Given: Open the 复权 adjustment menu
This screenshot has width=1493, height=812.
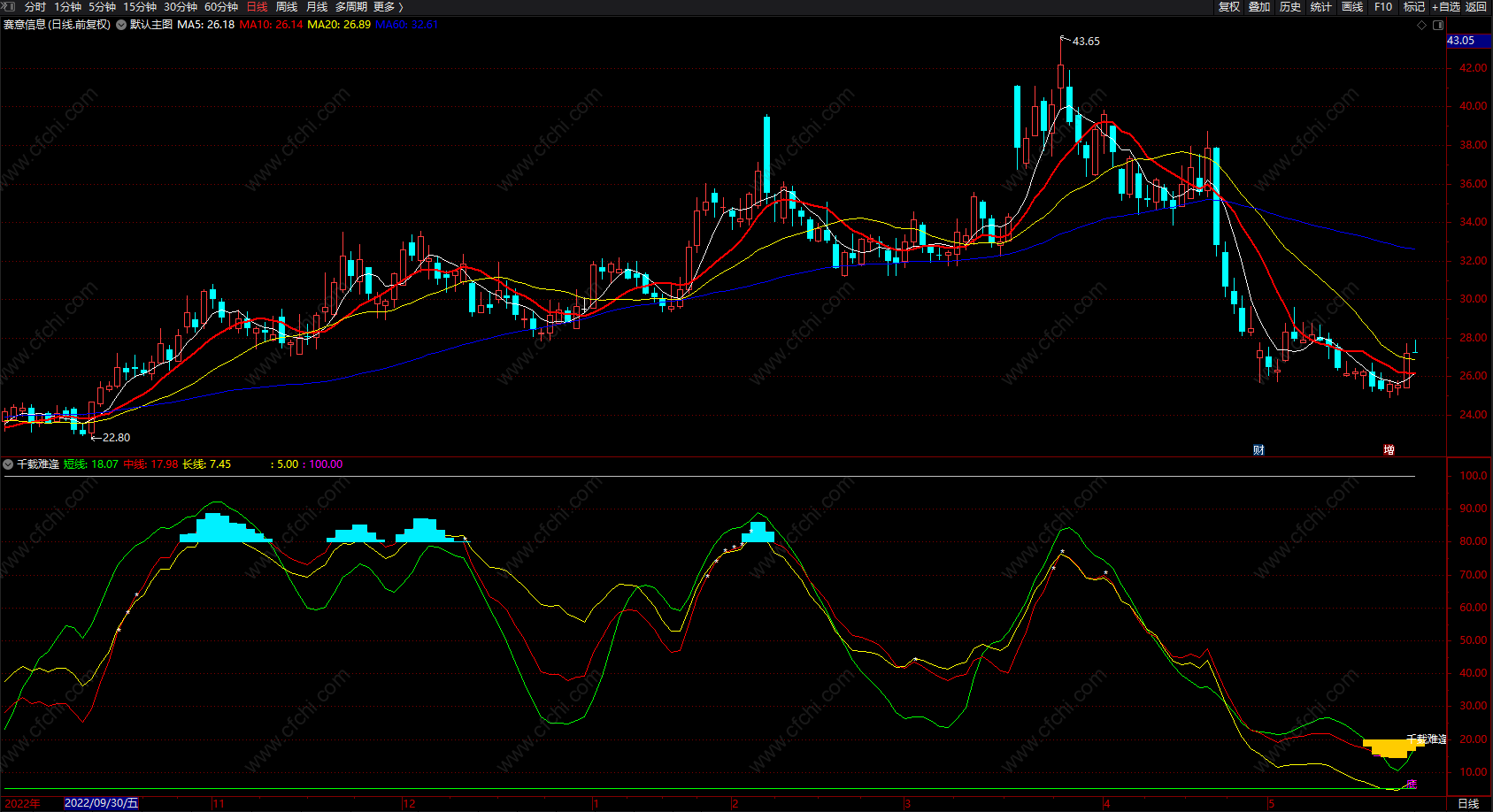Looking at the screenshot, I should [x=1229, y=7].
